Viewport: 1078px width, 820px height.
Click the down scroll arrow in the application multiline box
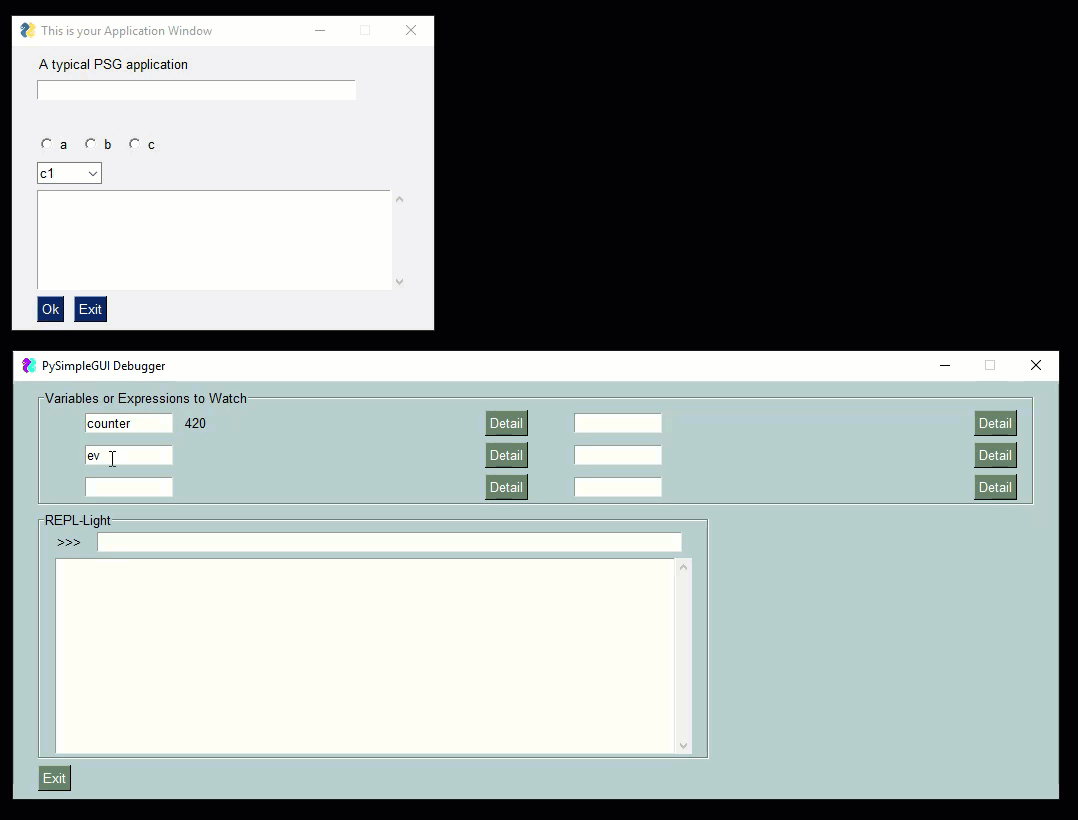[399, 282]
